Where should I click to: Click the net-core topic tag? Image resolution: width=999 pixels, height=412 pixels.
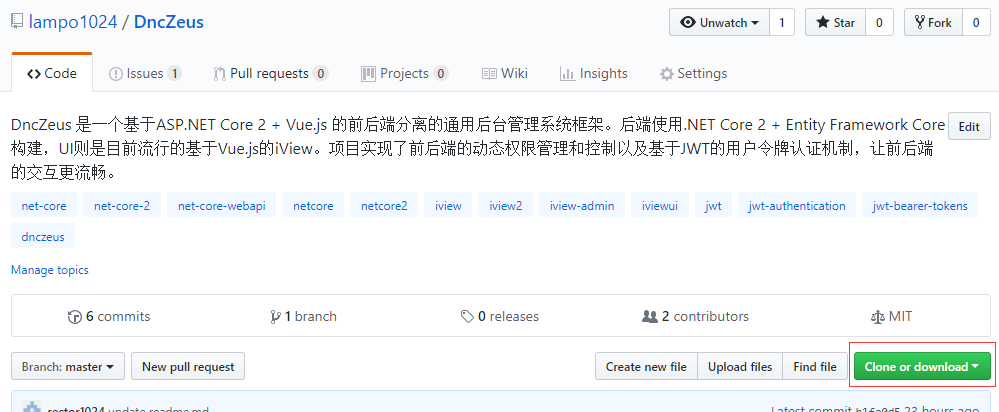tap(44, 206)
